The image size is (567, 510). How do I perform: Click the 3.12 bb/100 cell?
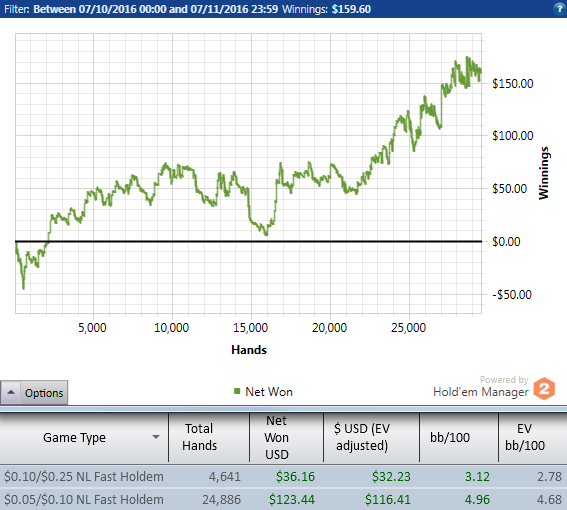pyautogui.click(x=477, y=476)
